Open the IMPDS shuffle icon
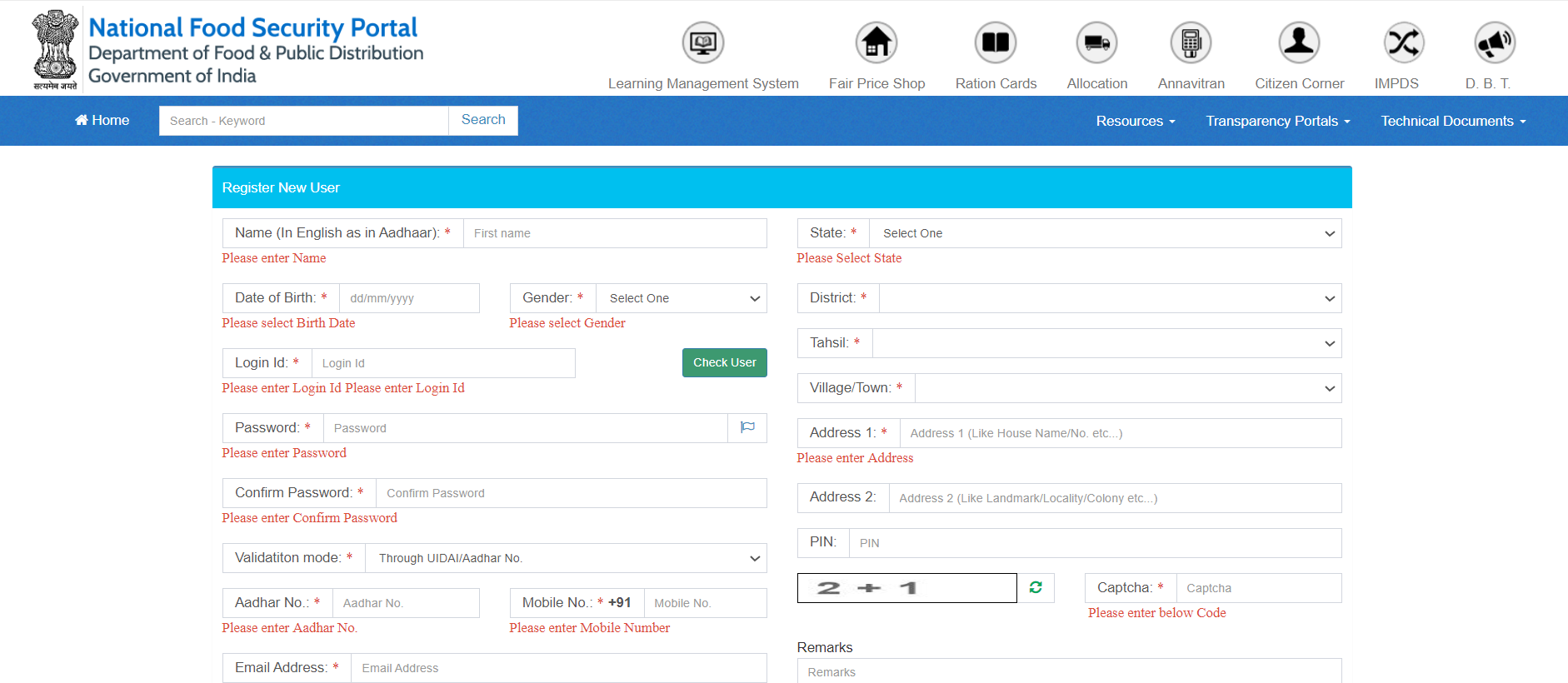1568x683 pixels. tap(1403, 42)
